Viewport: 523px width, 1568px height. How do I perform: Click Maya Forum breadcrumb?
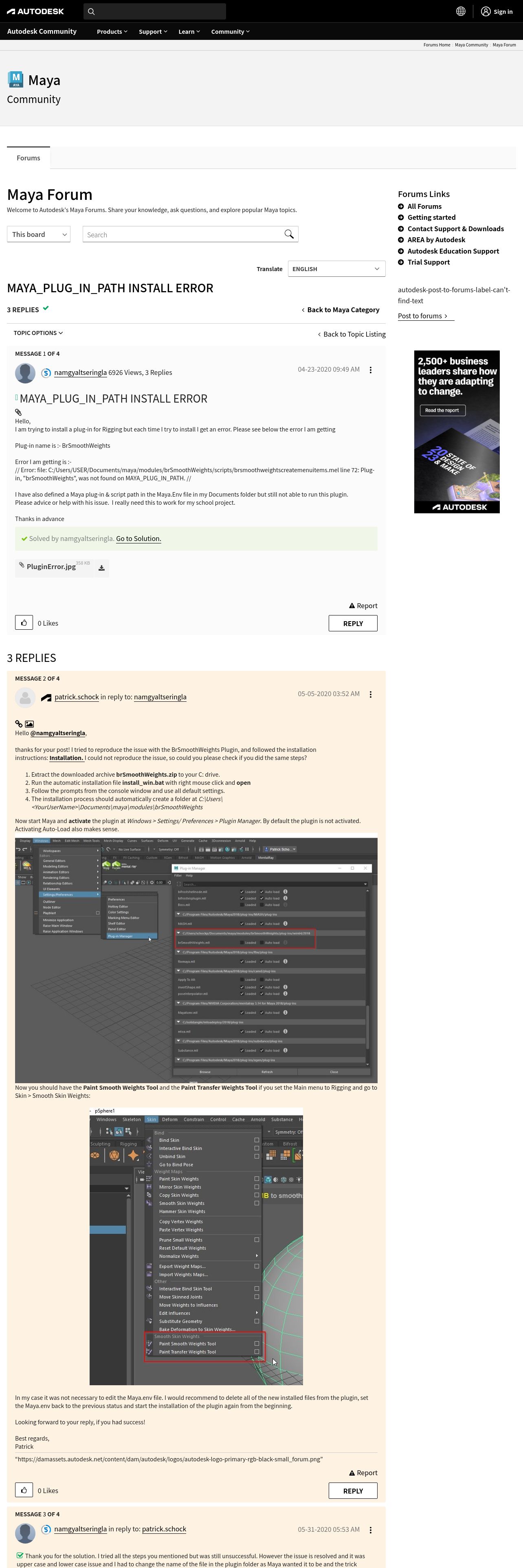pos(504,45)
